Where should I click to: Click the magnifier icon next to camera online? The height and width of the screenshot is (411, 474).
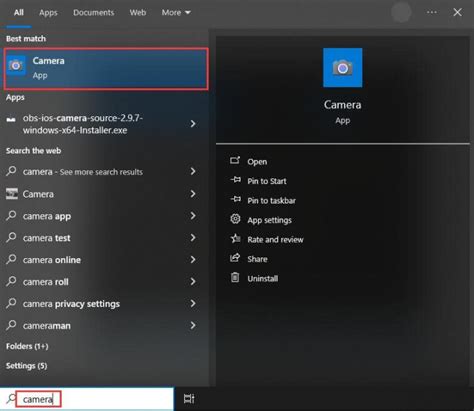(x=11, y=259)
